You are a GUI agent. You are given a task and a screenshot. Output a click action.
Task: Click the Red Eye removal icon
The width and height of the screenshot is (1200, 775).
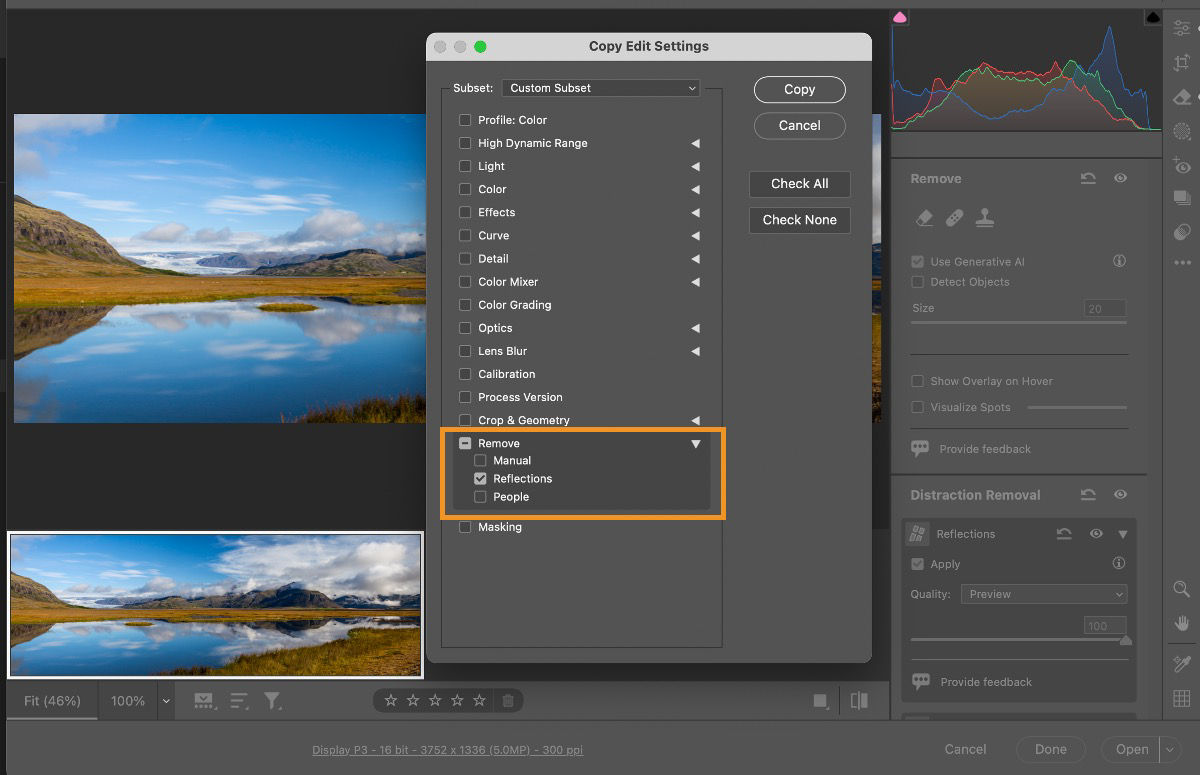coord(1181,164)
